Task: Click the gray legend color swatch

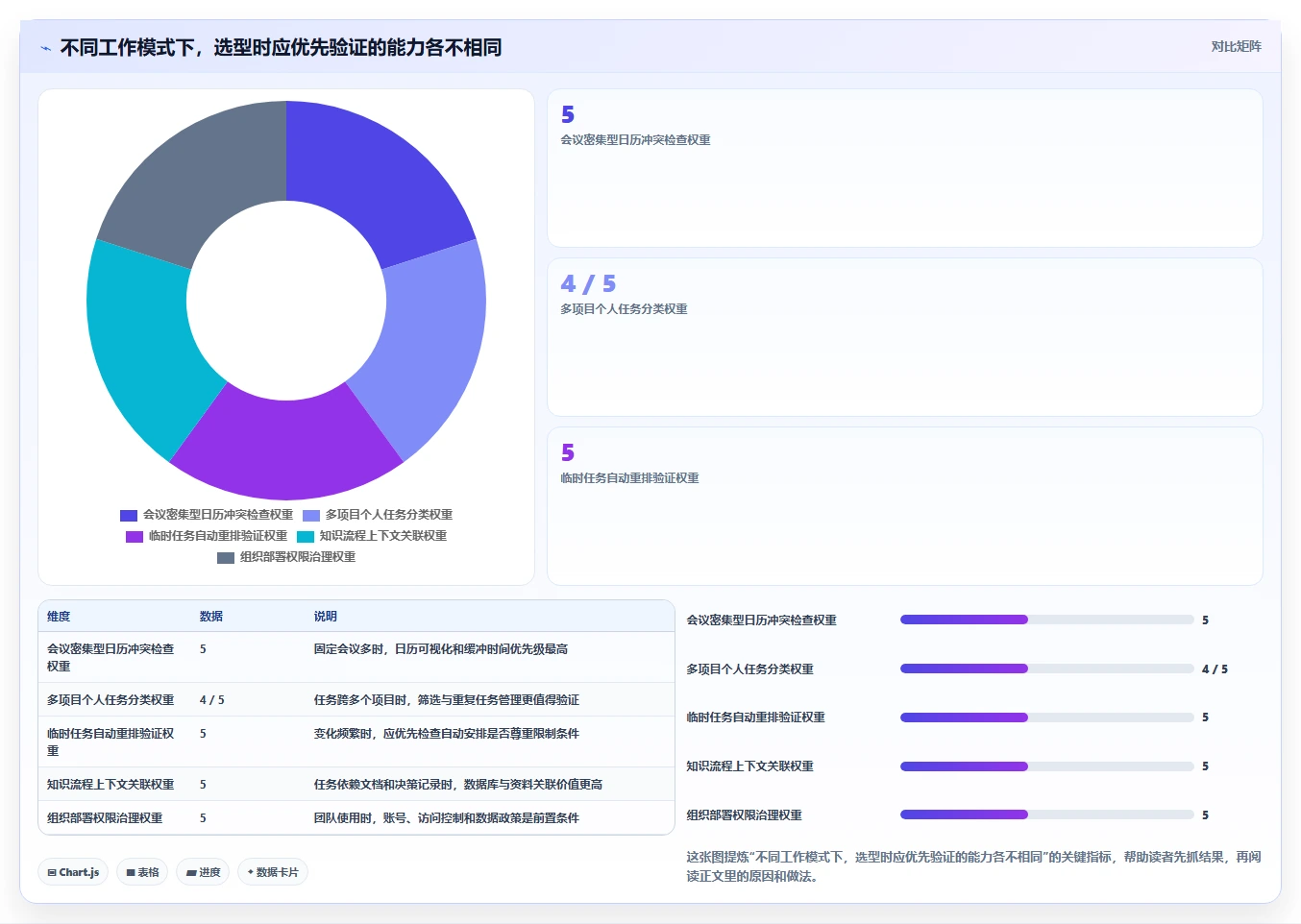Action: click(226, 558)
